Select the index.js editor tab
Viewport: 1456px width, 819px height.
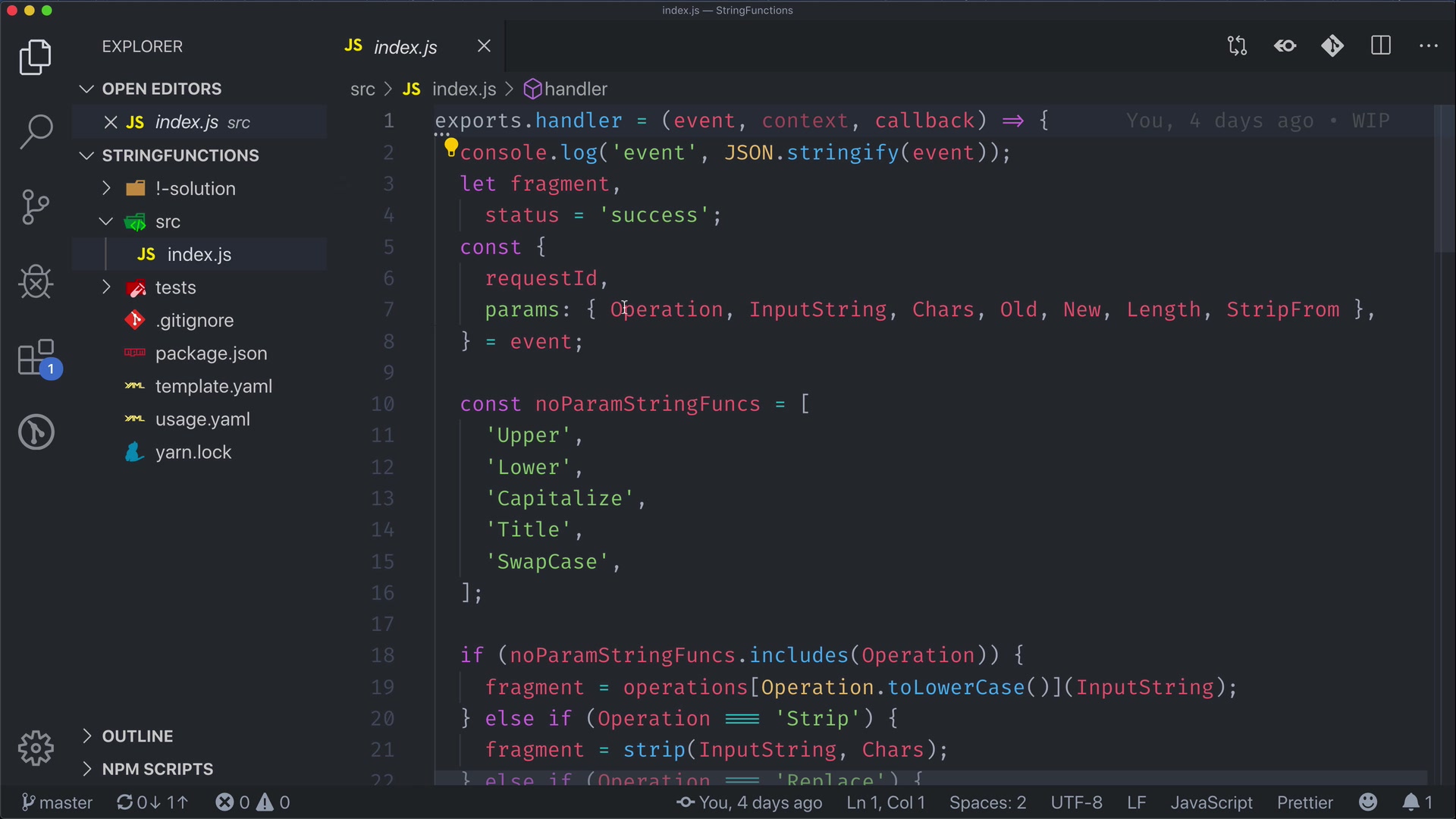(x=405, y=47)
